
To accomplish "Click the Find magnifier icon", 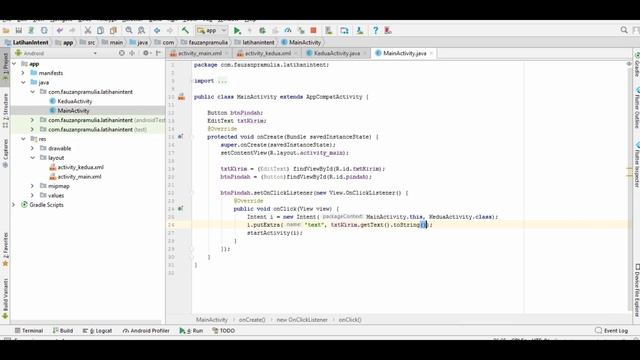I will click(129, 31).
